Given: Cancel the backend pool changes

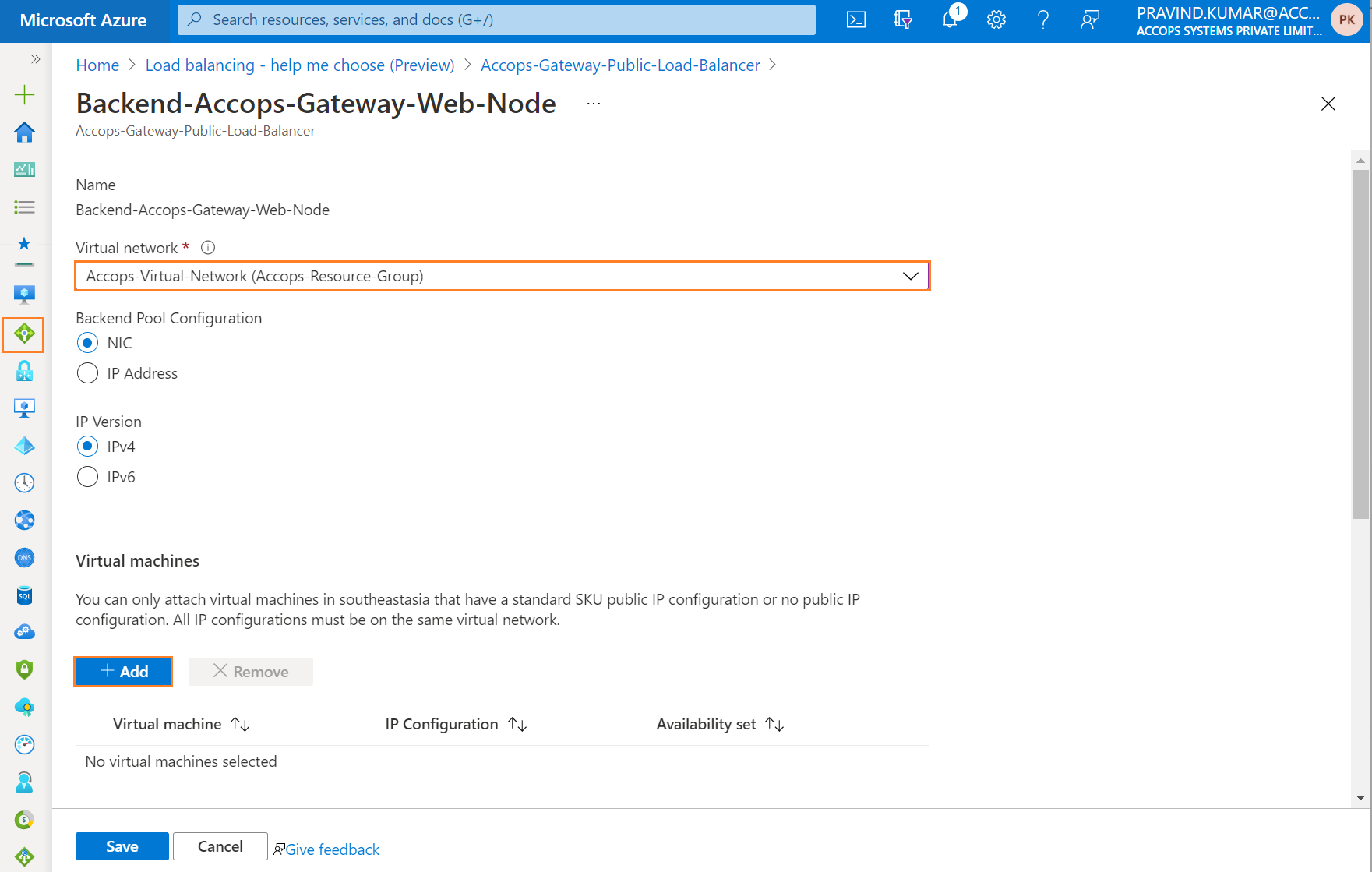Looking at the screenshot, I should 220,846.
